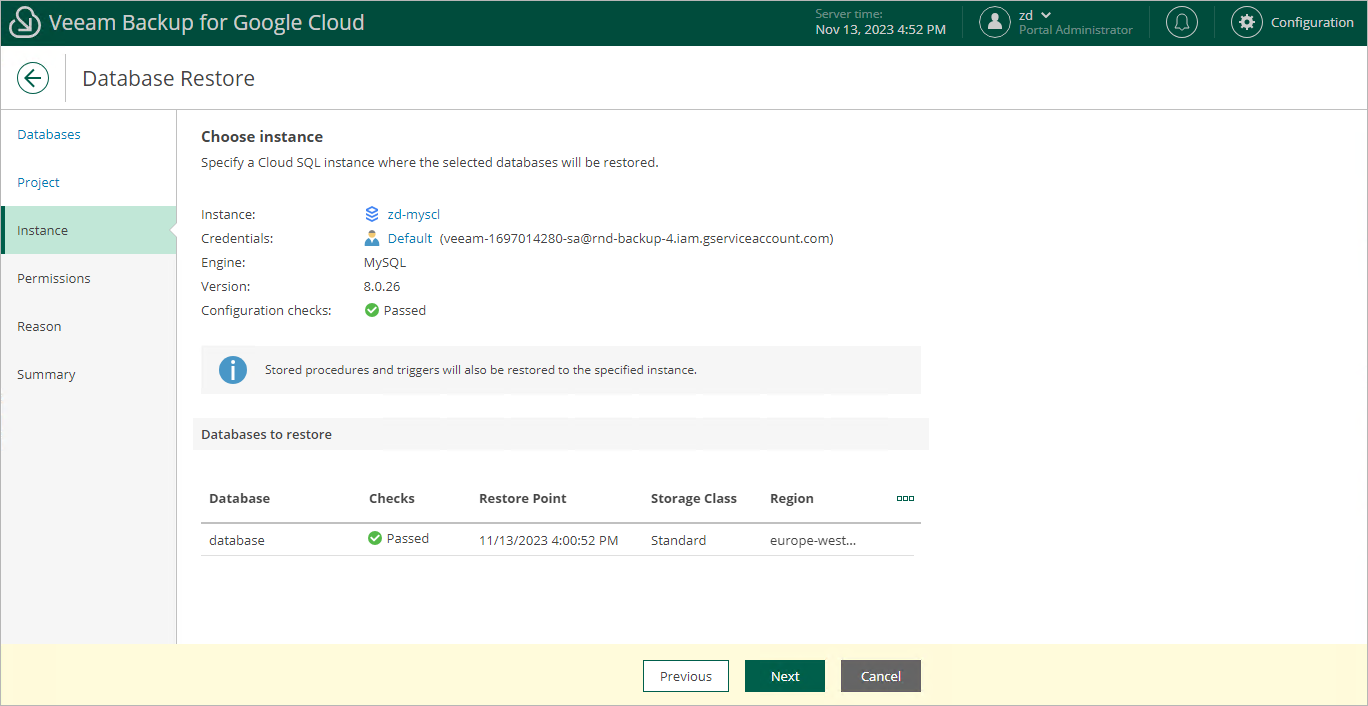Click the 'Portal Administrator' role text
The height and width of the screenshot is (706, 1368).
coord(1076,30)
